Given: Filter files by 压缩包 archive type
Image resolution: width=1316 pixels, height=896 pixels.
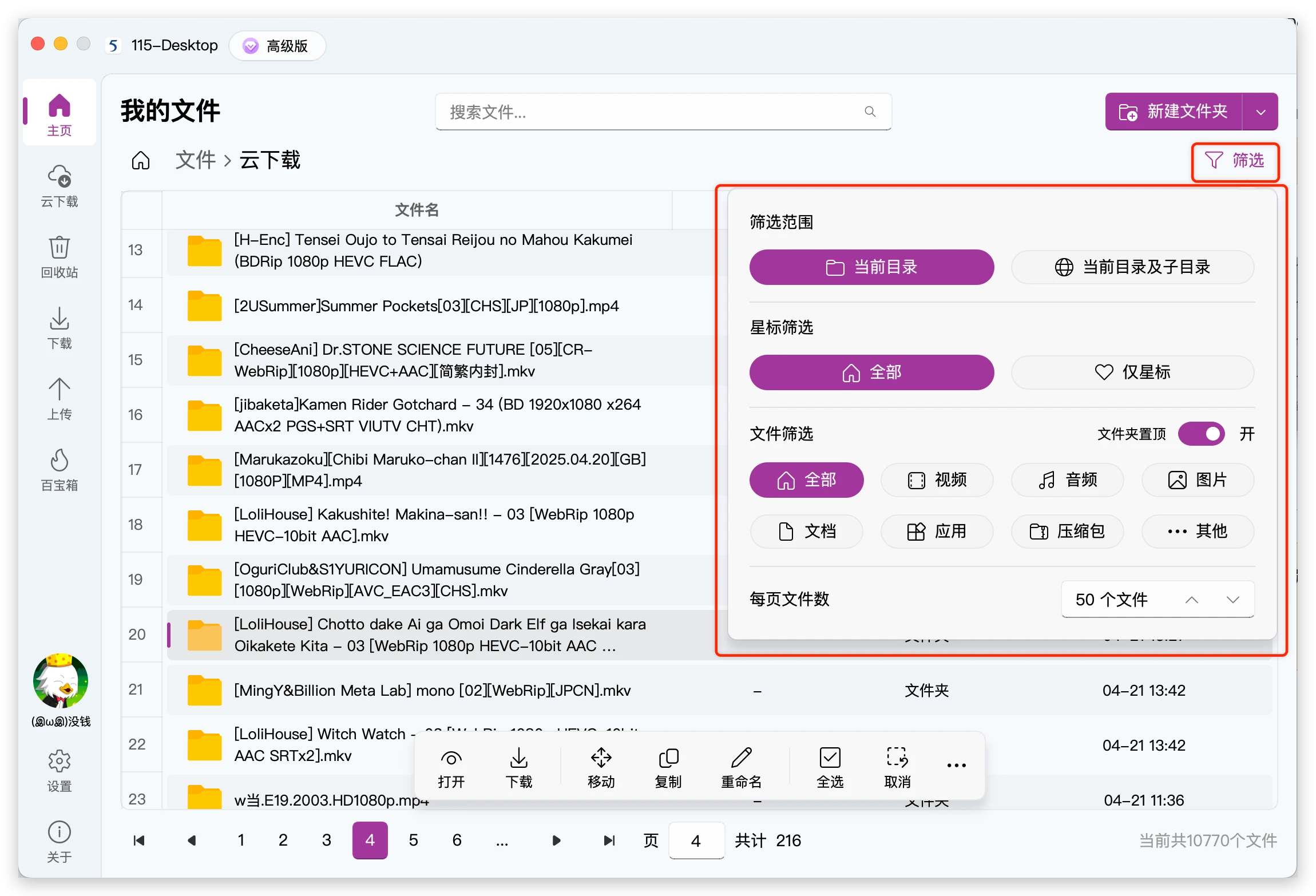Looking at the screenshot, I should pyautogui.click(x=1067, y=532).
